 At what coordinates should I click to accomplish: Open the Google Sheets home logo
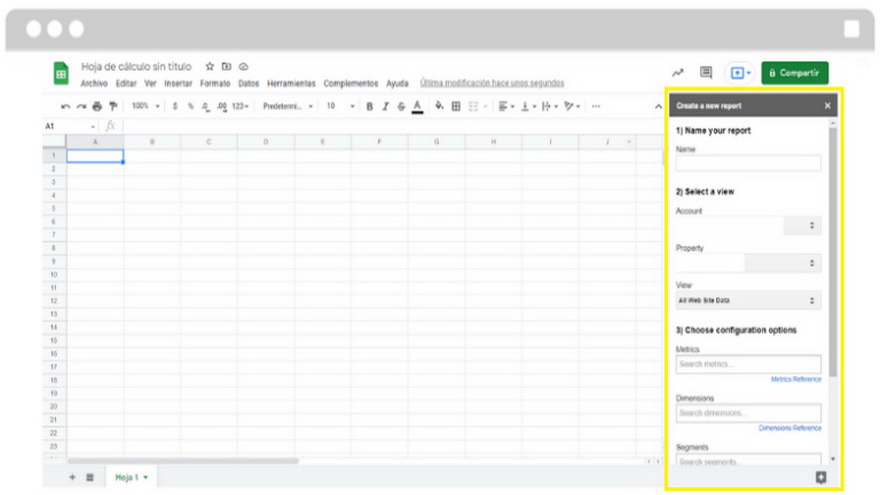click(x=61, y=74)
